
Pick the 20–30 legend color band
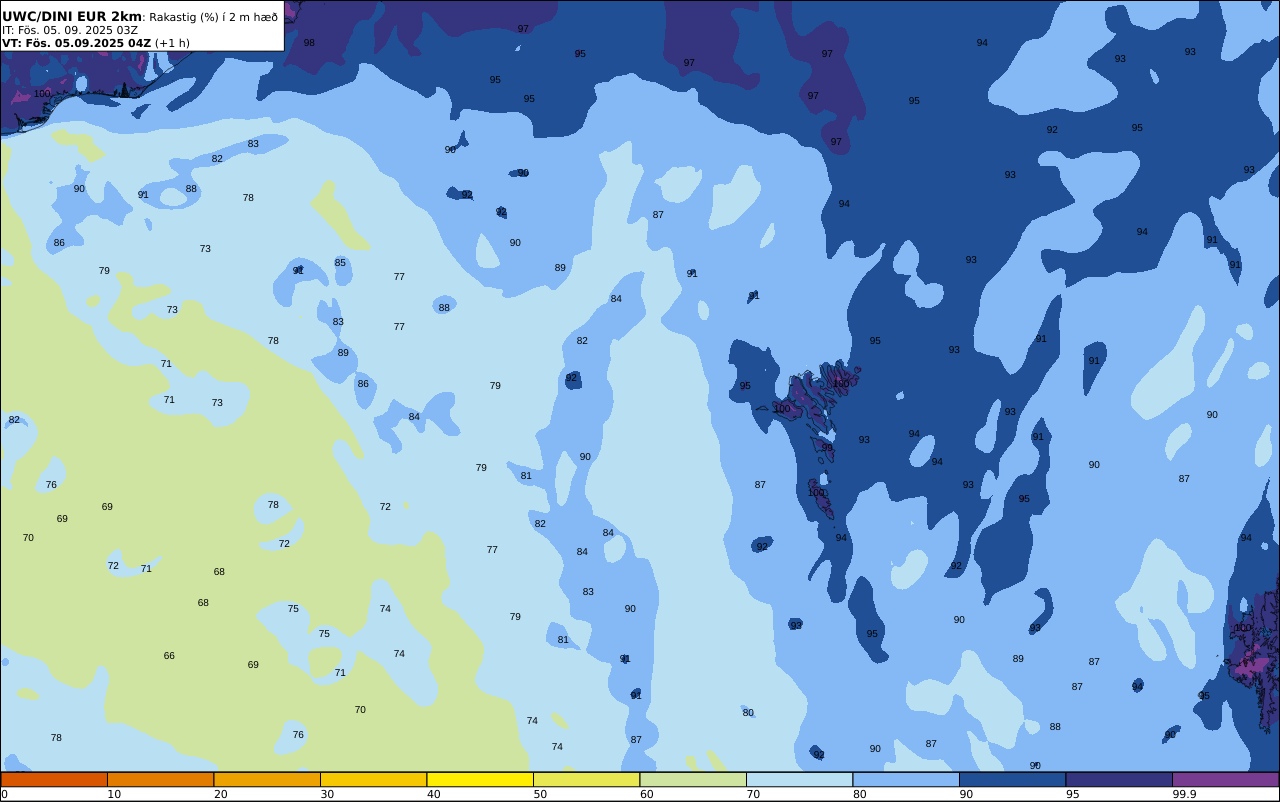(x=267, y=779)
